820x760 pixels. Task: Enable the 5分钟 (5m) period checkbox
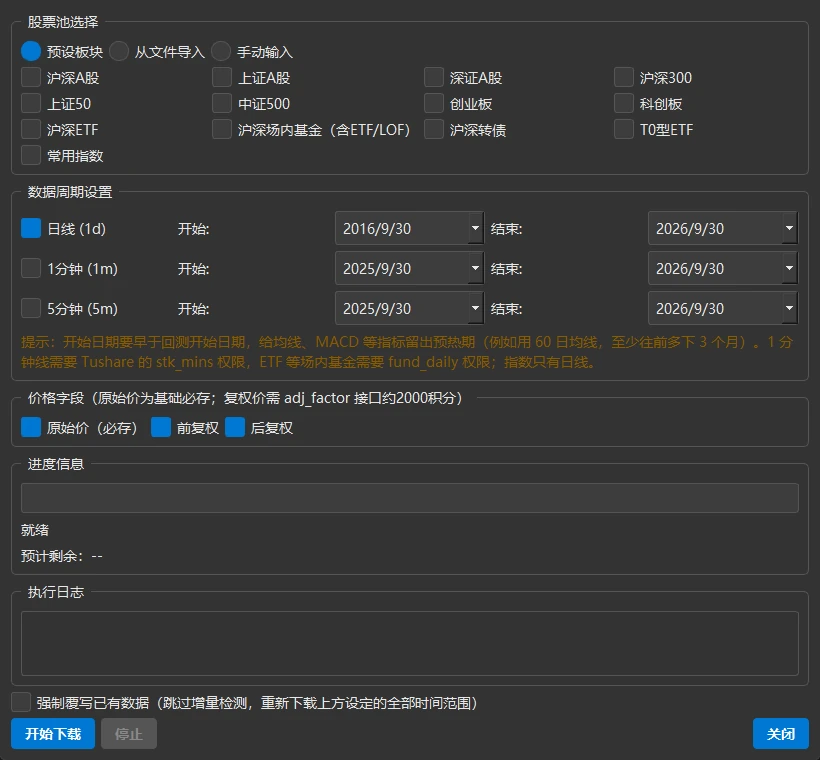coord(31,308)
